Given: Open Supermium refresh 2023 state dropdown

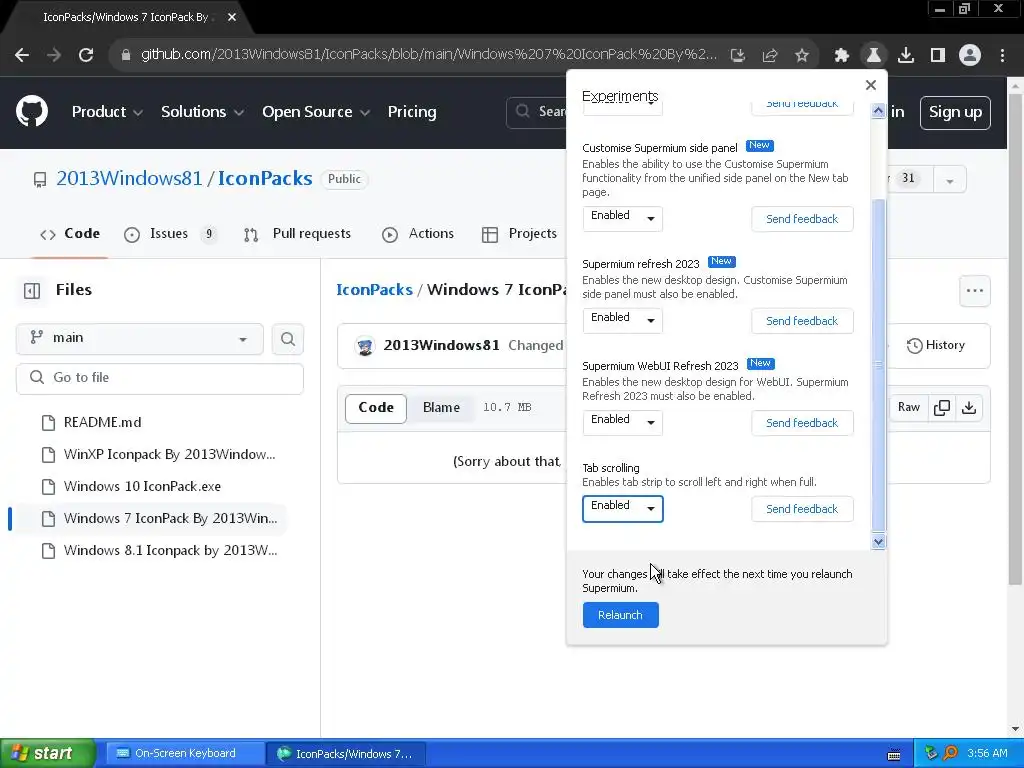Looking at the screenshot, I should pos(622,320).
